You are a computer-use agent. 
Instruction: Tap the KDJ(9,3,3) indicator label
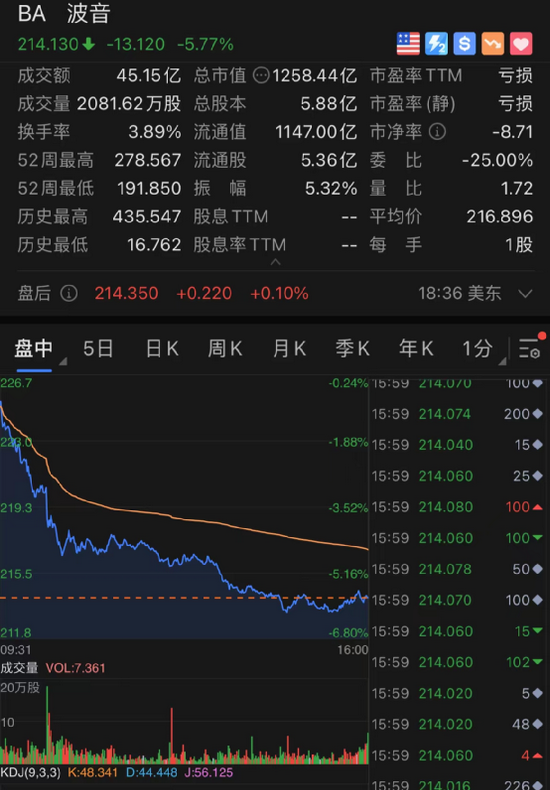pos(30,772)
